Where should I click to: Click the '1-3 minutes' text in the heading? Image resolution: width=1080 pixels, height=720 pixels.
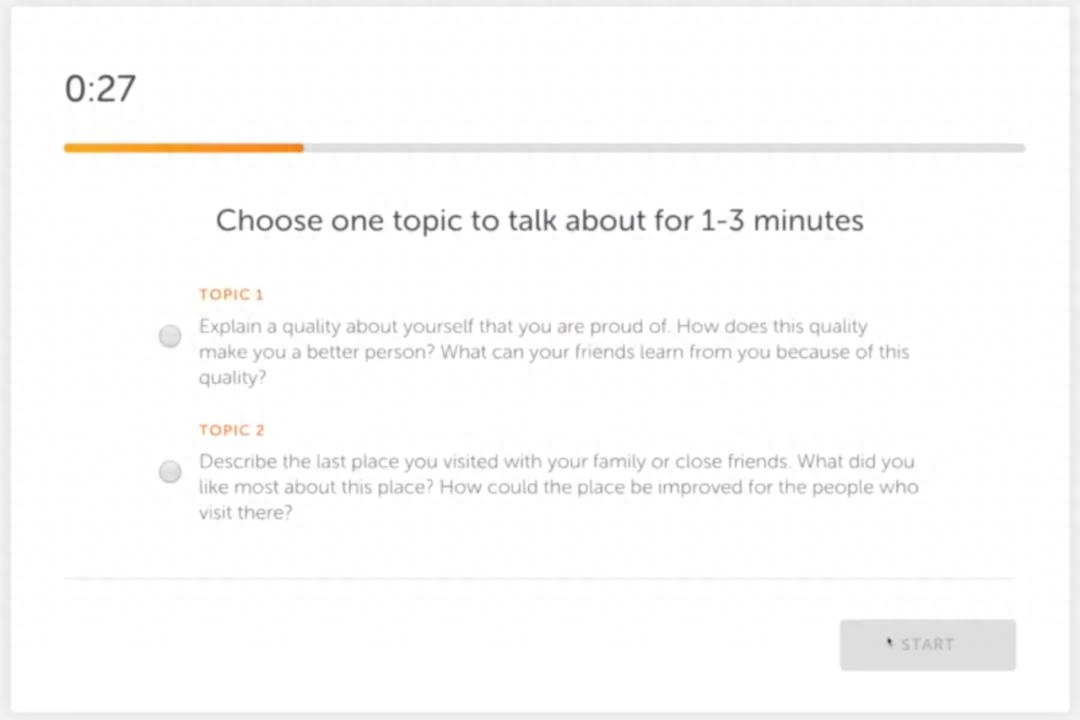[x=782, y=221]
